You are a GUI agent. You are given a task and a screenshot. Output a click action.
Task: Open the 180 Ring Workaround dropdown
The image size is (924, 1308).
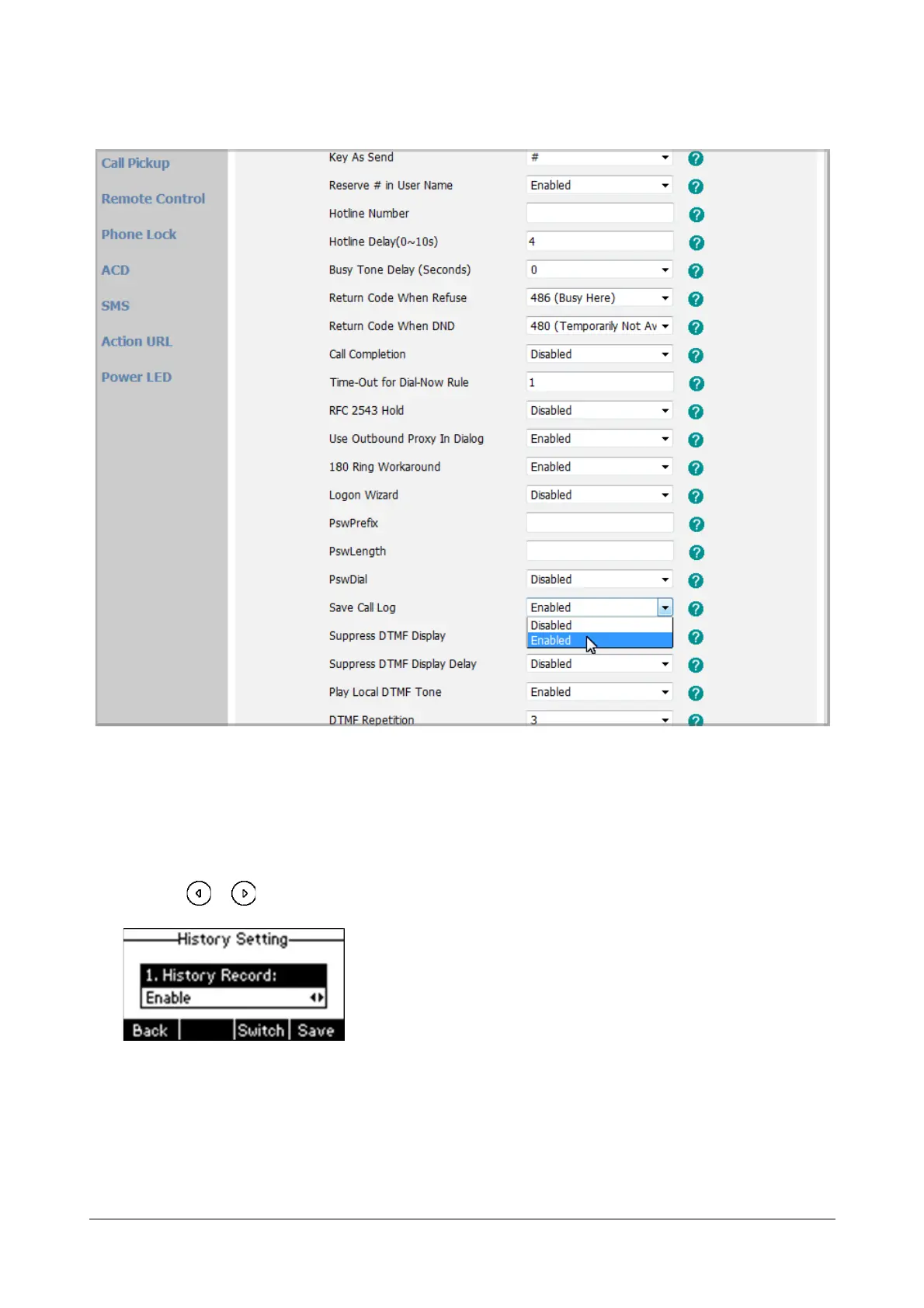tap(599, 467)
